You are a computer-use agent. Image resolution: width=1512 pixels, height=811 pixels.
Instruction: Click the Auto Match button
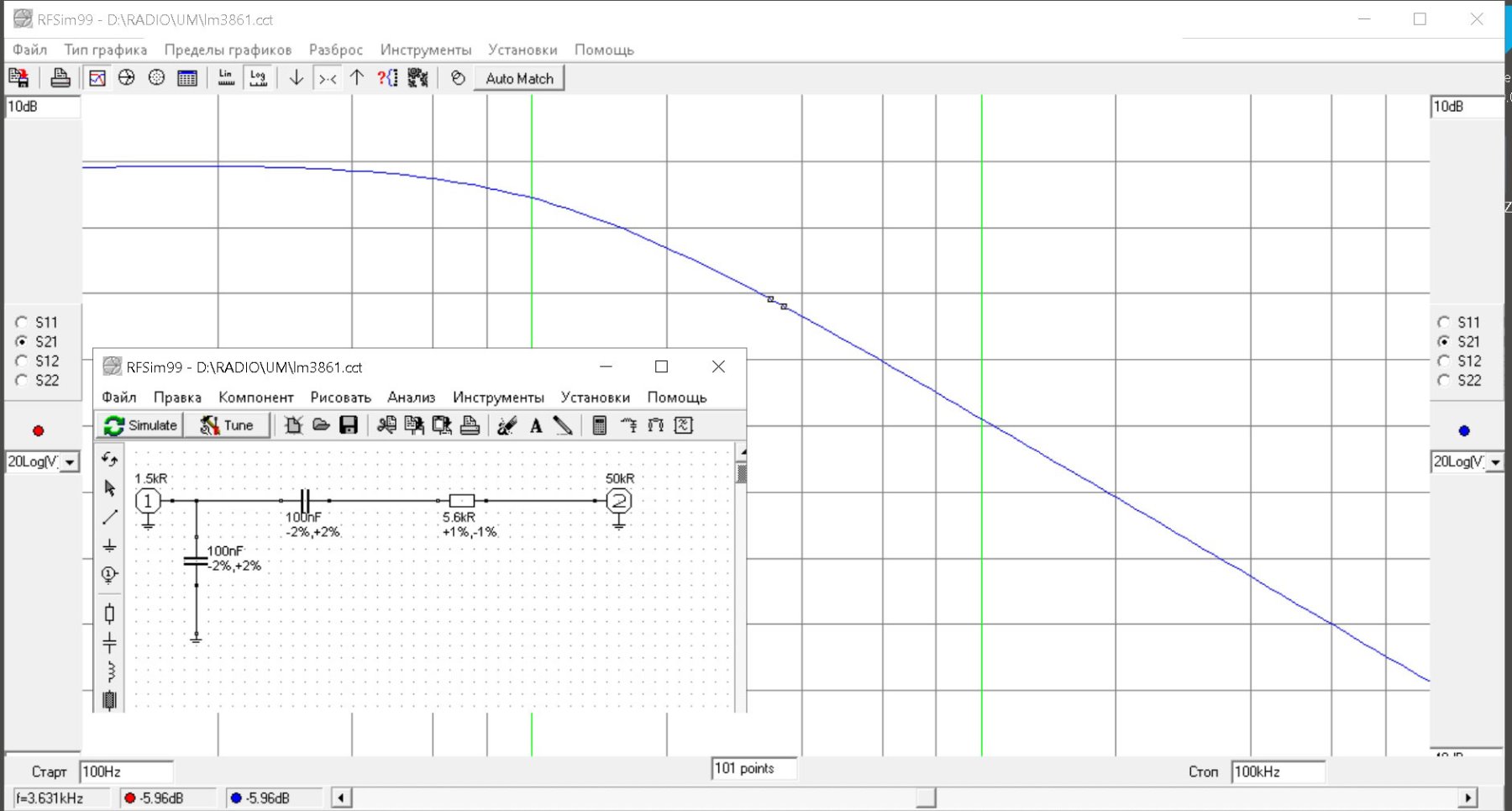(519, 78)
